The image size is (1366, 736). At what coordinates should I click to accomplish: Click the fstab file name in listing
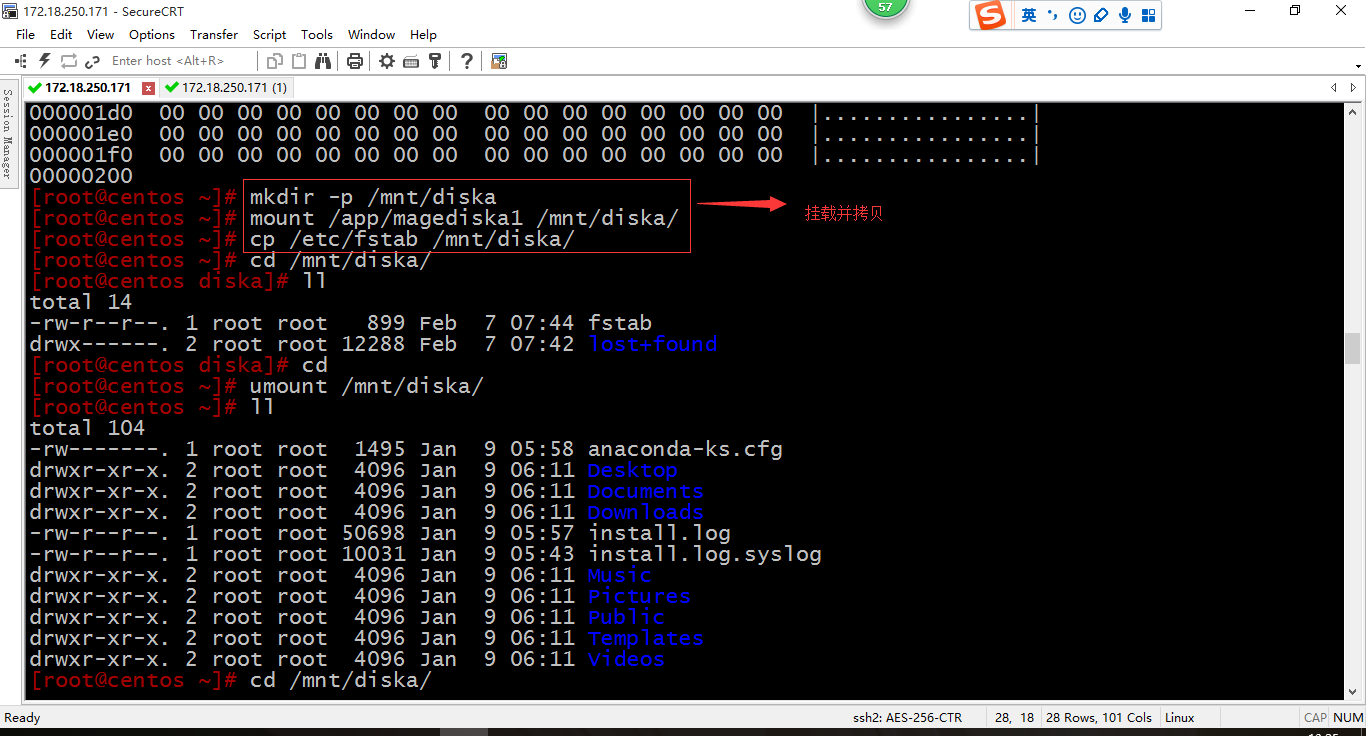(620, 323)
